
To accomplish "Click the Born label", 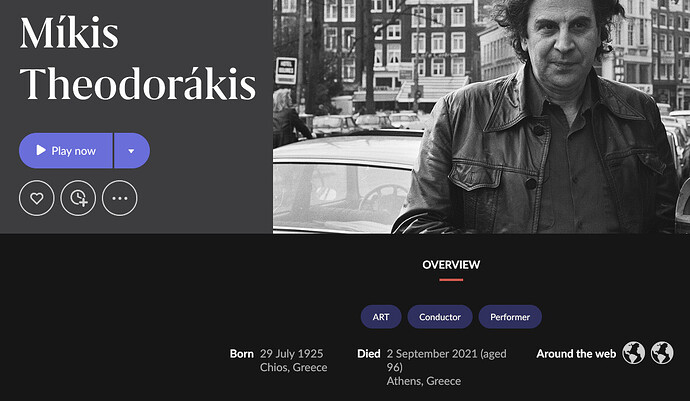I will click(242, 353).
